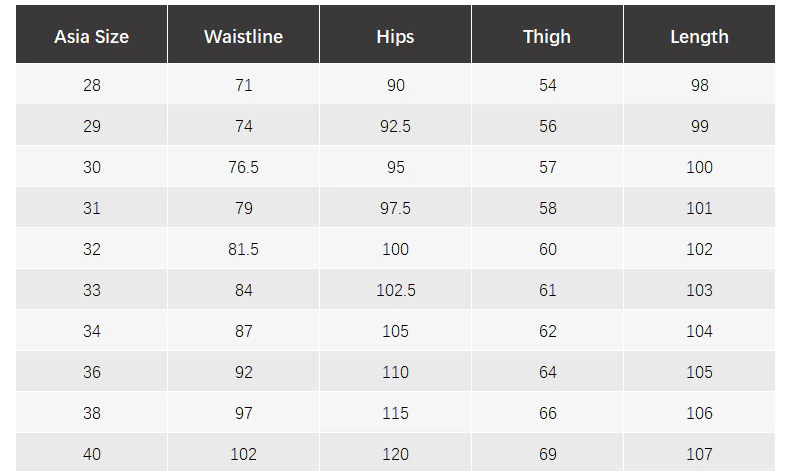
Task: Select Asia size 36 cell
Action: [91, 372]
